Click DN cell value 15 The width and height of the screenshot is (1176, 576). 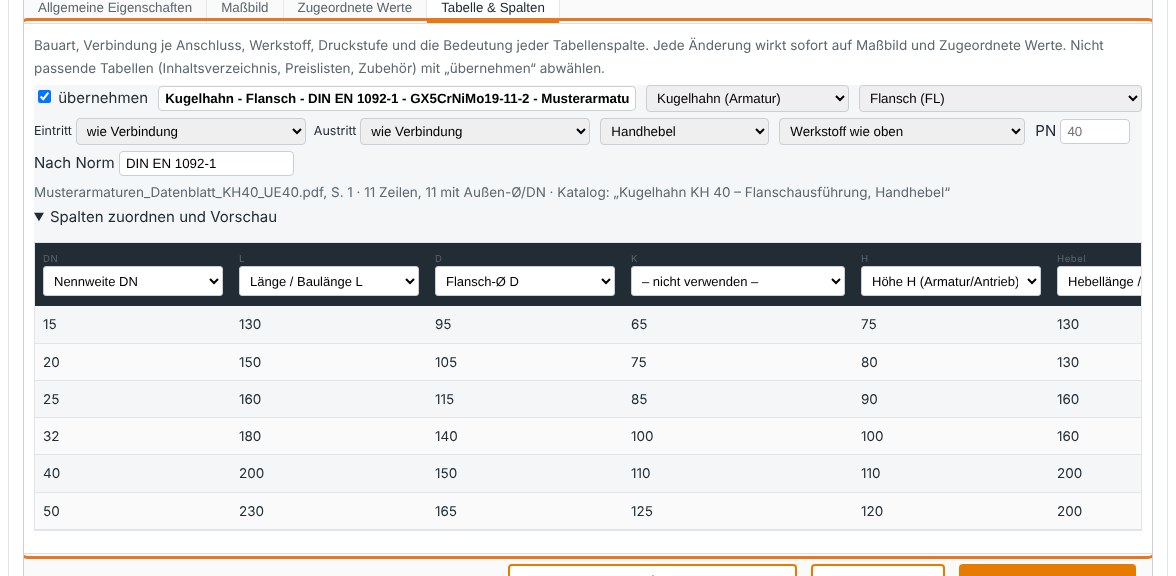tap(50, 325)
